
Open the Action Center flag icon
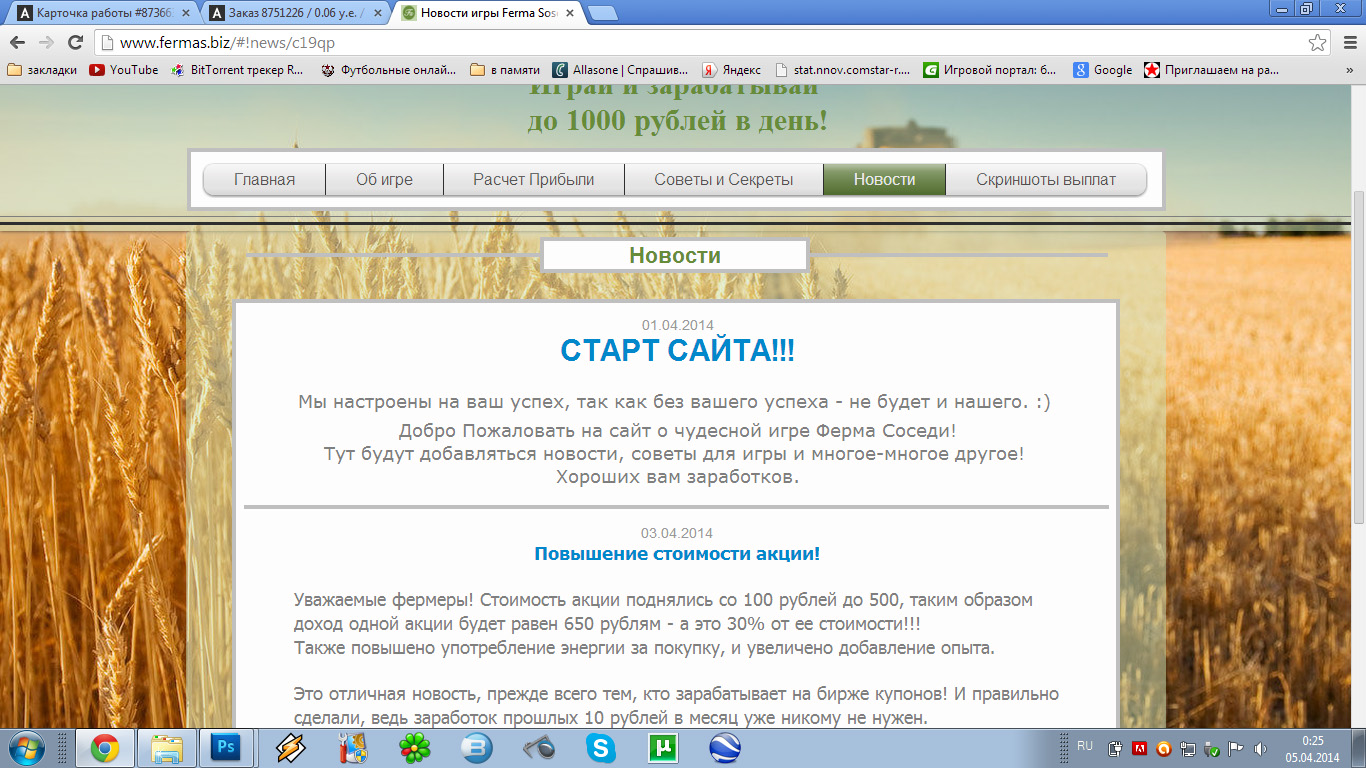pyautogui.click(x=1236, y=748)
